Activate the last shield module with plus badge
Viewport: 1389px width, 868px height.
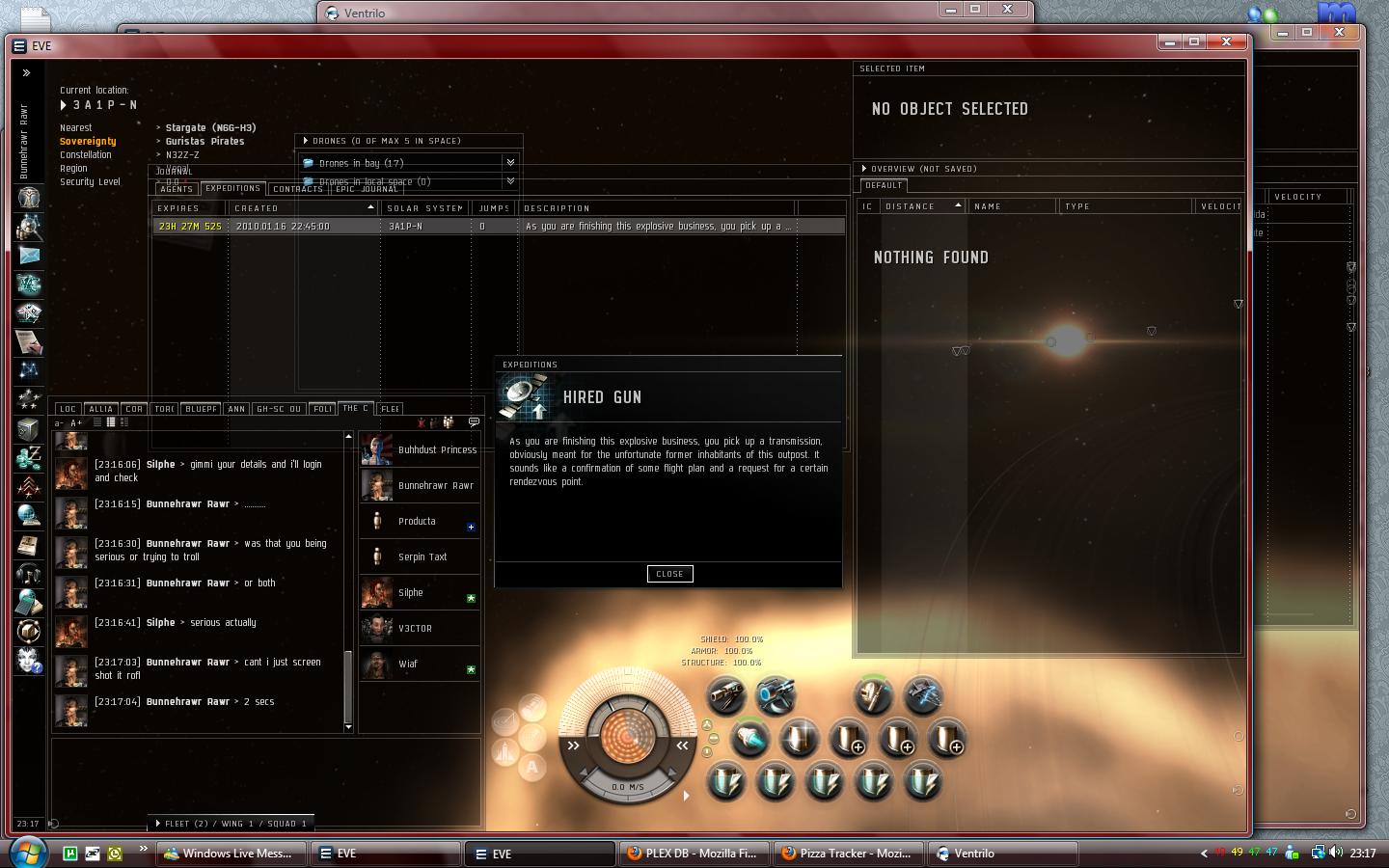click(947, 739)
